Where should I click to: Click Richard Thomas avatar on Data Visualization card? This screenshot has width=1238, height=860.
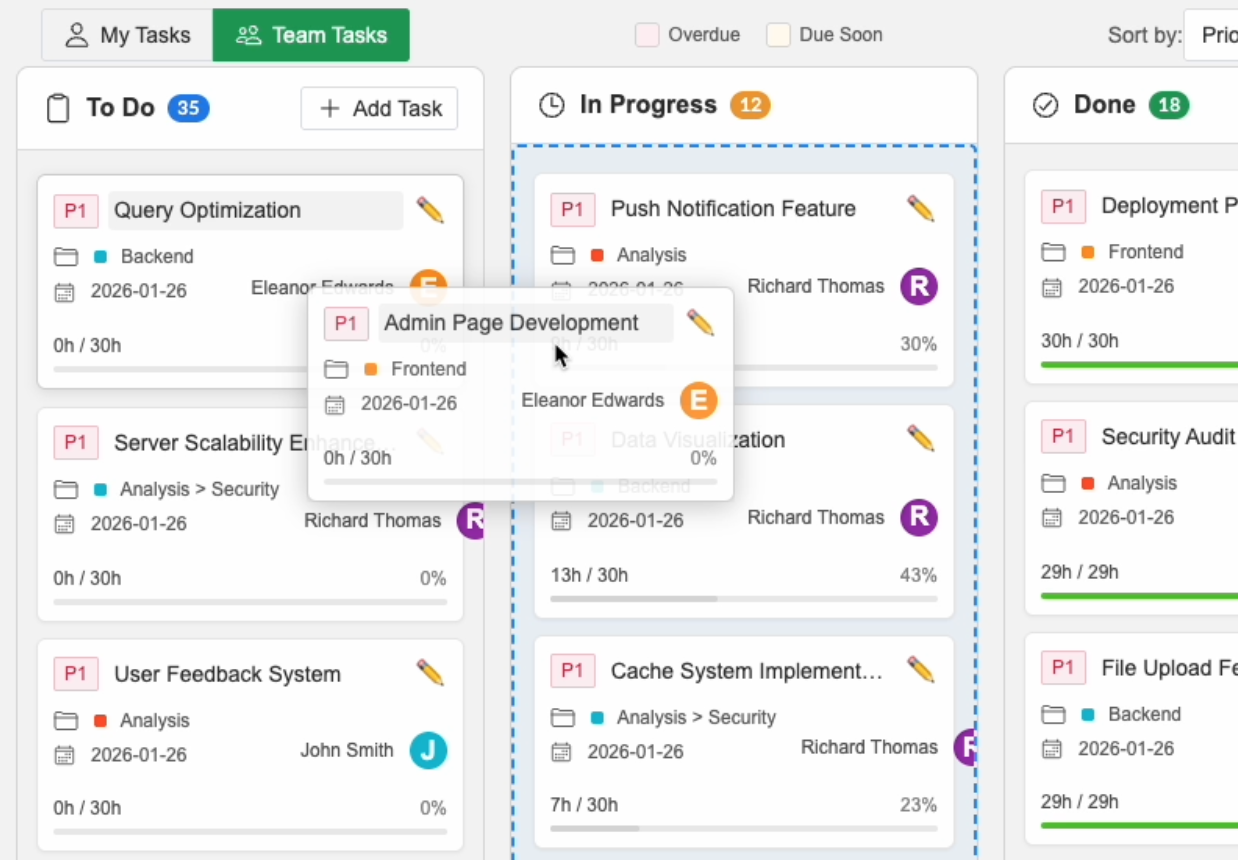[917, 517]
